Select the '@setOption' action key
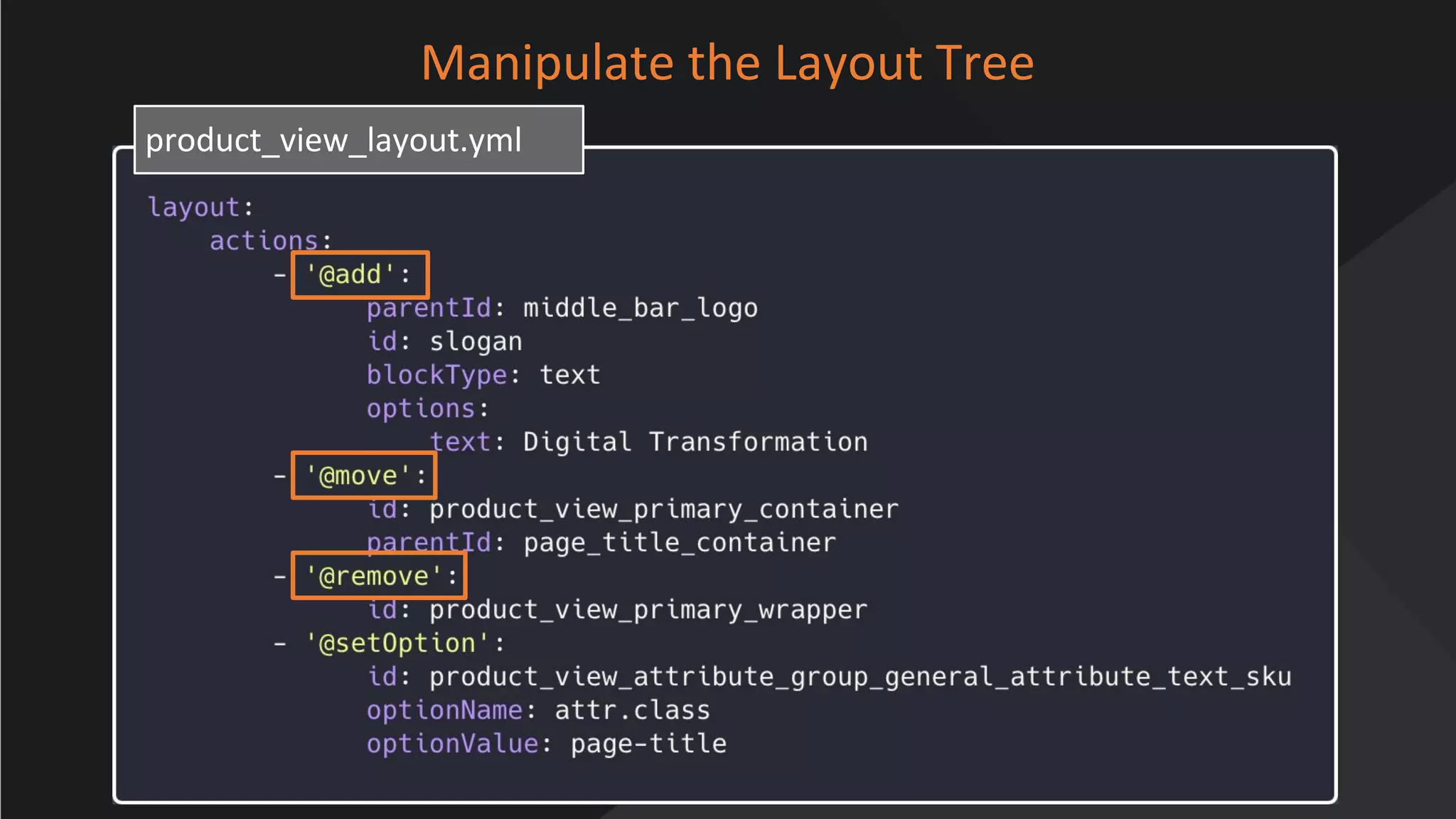Screen dimensions: 1456x819 (405, 643)
